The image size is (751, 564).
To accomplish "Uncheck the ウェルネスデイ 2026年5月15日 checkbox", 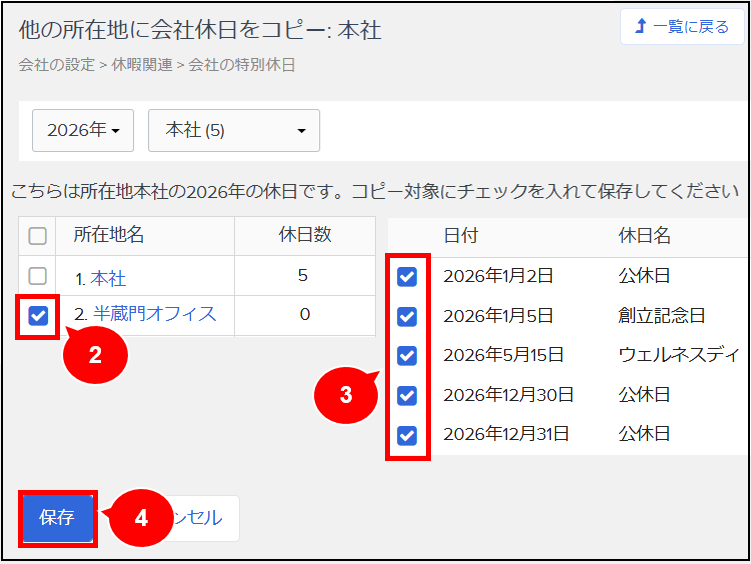I will click(x=407, y=355).
